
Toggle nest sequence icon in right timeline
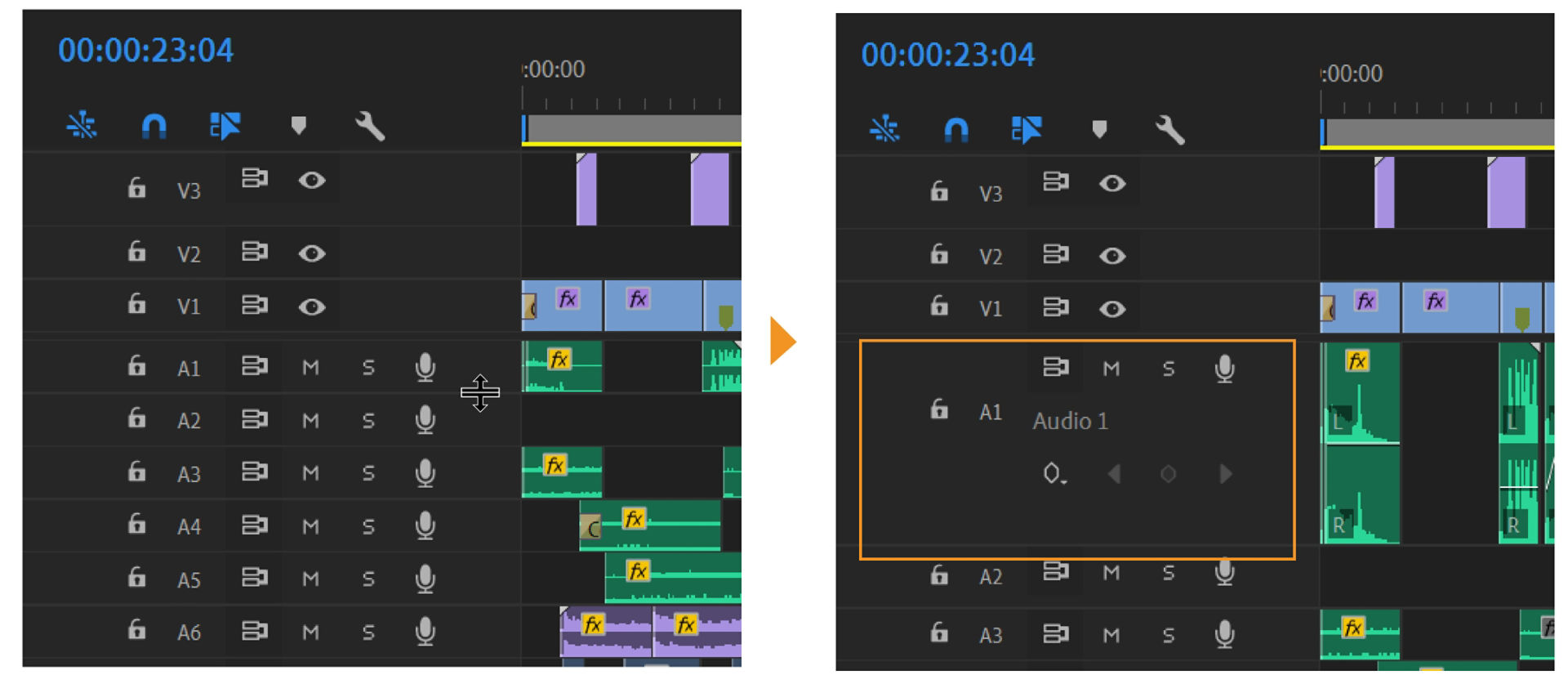pyautogui.click(x=884, y=129)
